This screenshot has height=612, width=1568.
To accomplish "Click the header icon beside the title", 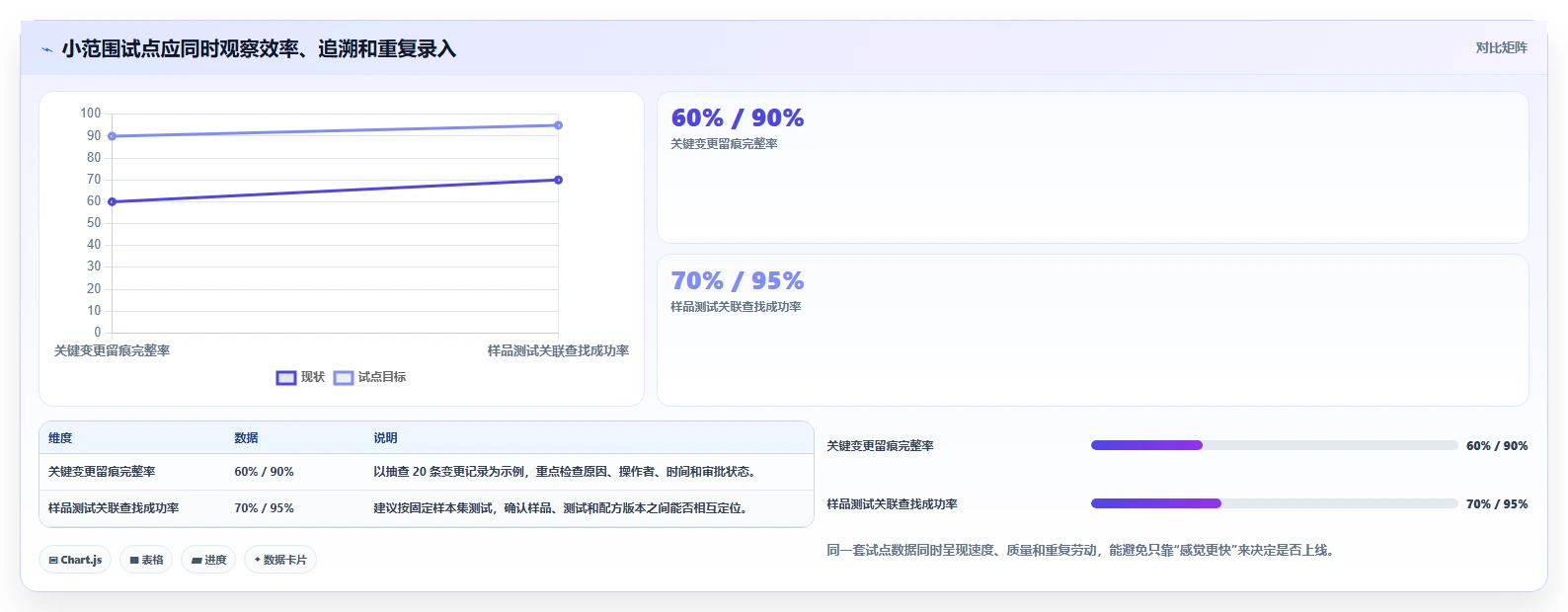I will pos(46,49).
